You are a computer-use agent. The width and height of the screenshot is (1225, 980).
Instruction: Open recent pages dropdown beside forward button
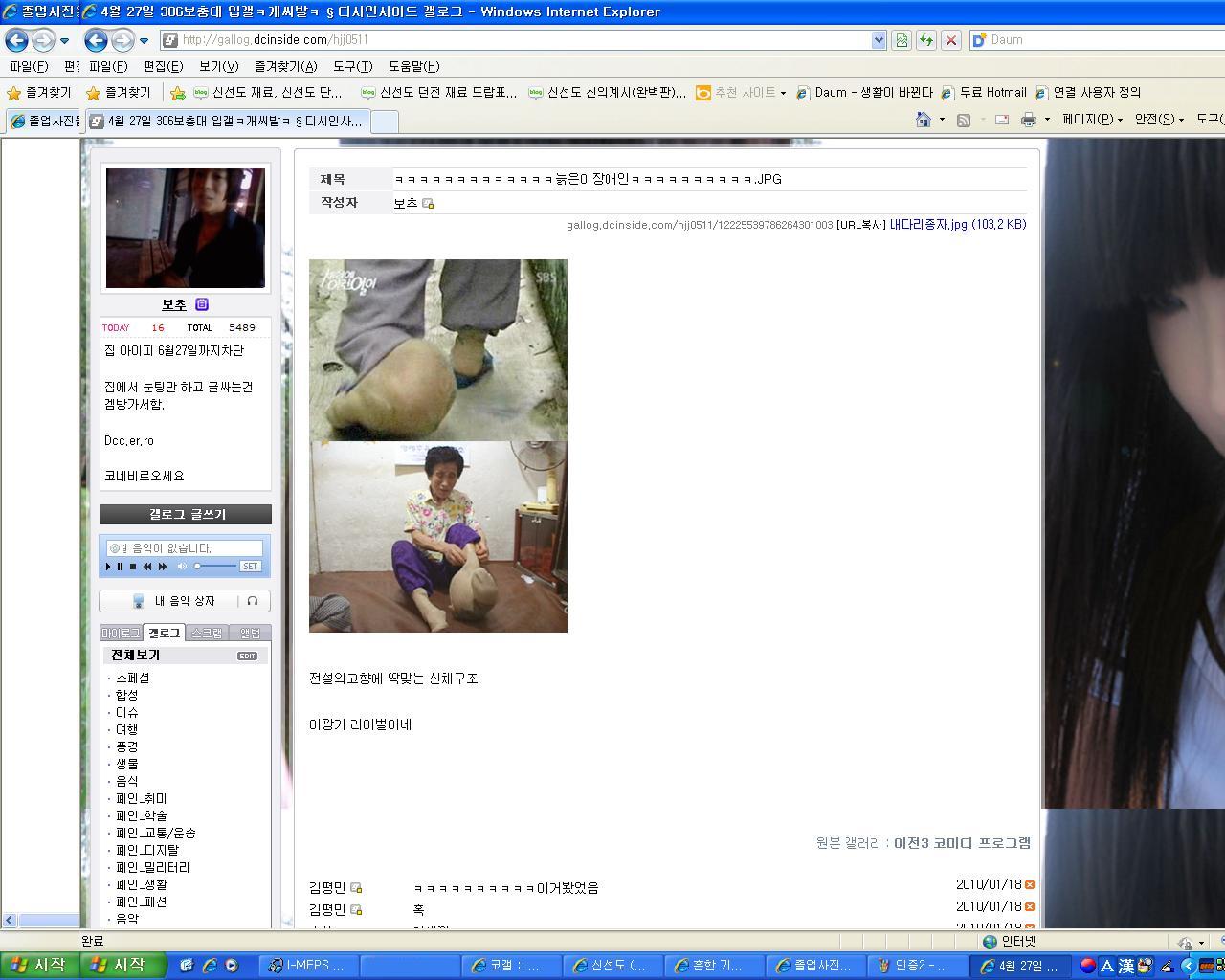[144, 40]
